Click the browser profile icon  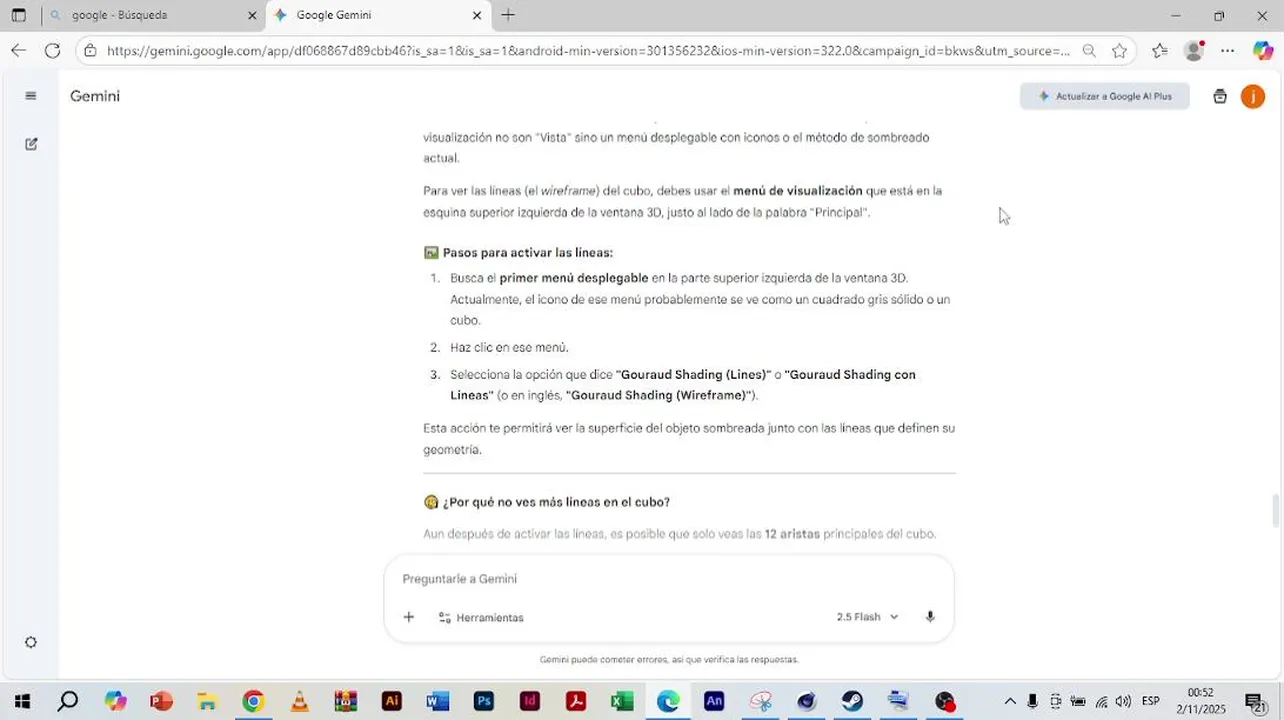click(1194, 50)
